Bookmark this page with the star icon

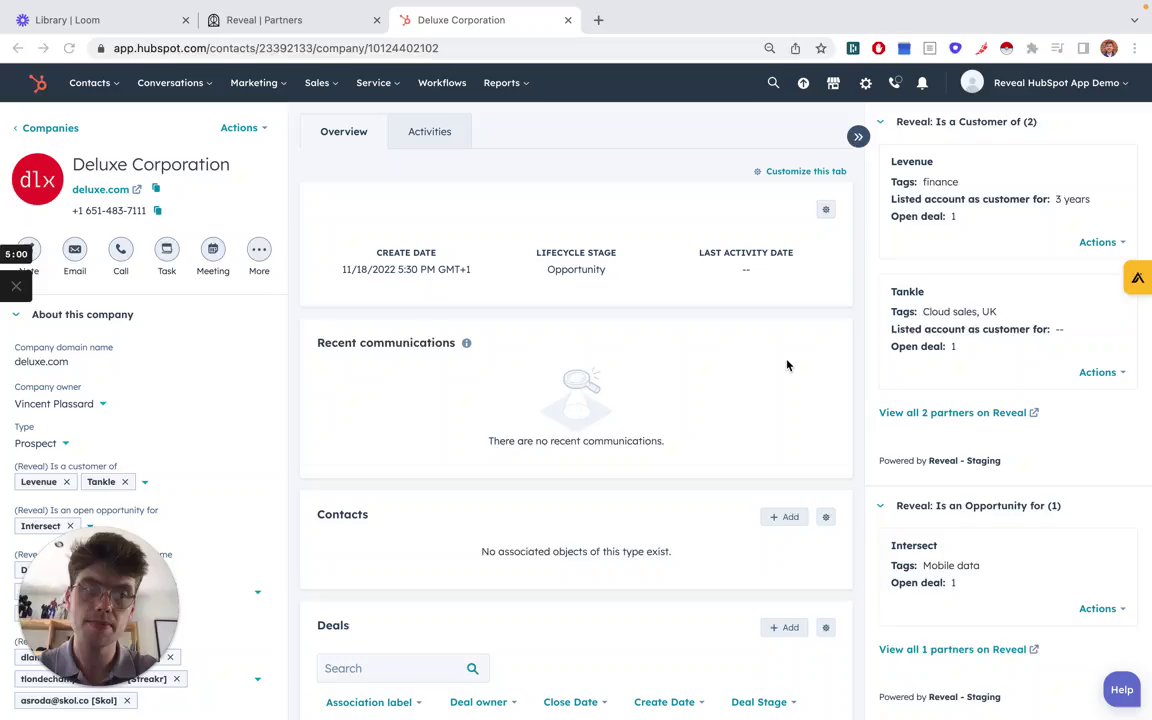tap(821, 48)
